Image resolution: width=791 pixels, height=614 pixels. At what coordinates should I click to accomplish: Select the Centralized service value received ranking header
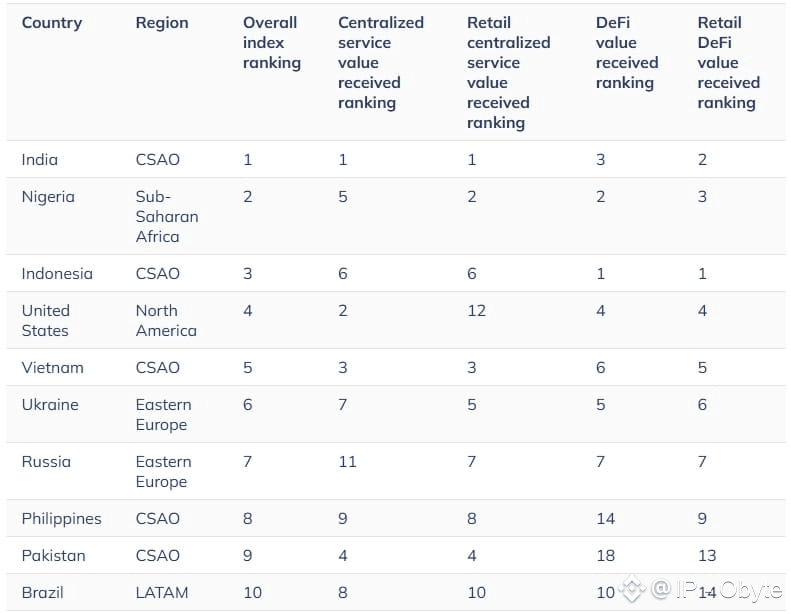click(380, 62)
